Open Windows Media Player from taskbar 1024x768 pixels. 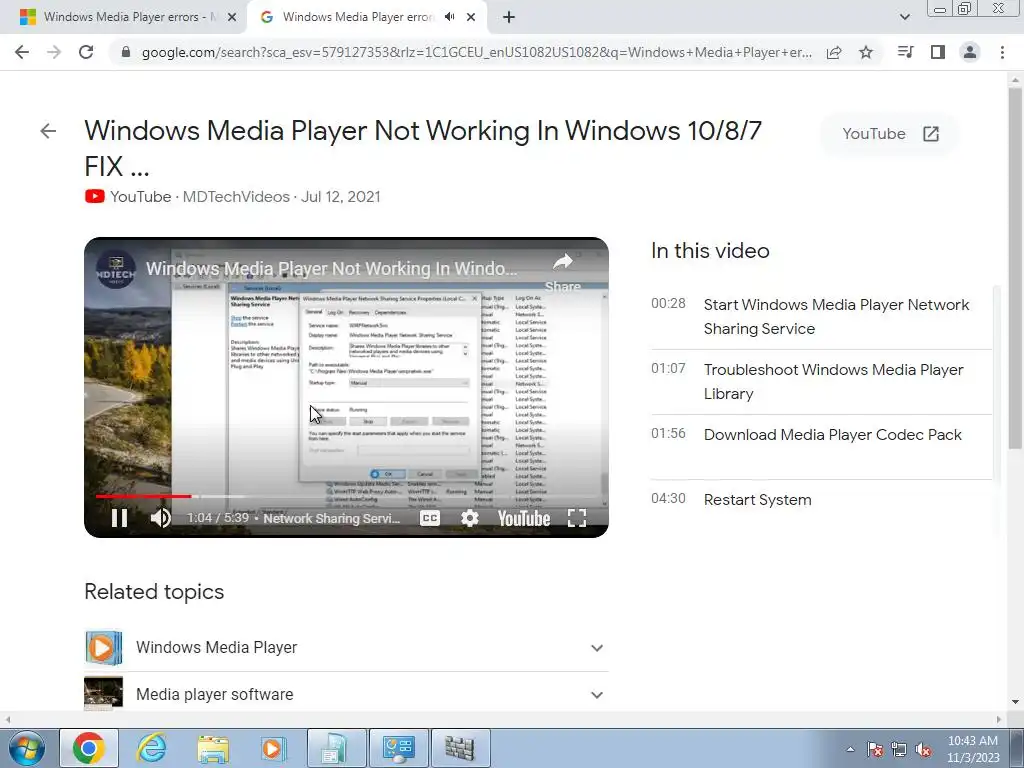point(273,748)
